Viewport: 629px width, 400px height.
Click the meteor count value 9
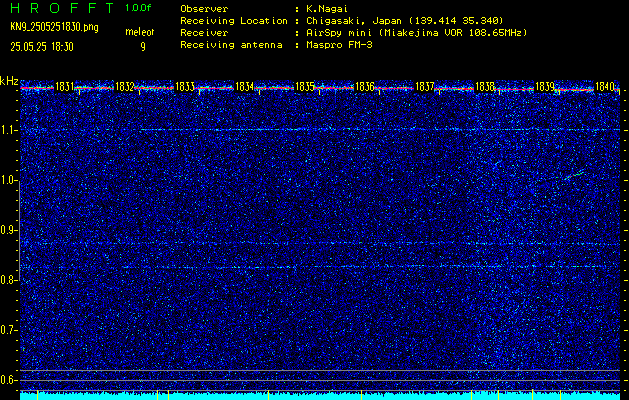click(143, 47)
